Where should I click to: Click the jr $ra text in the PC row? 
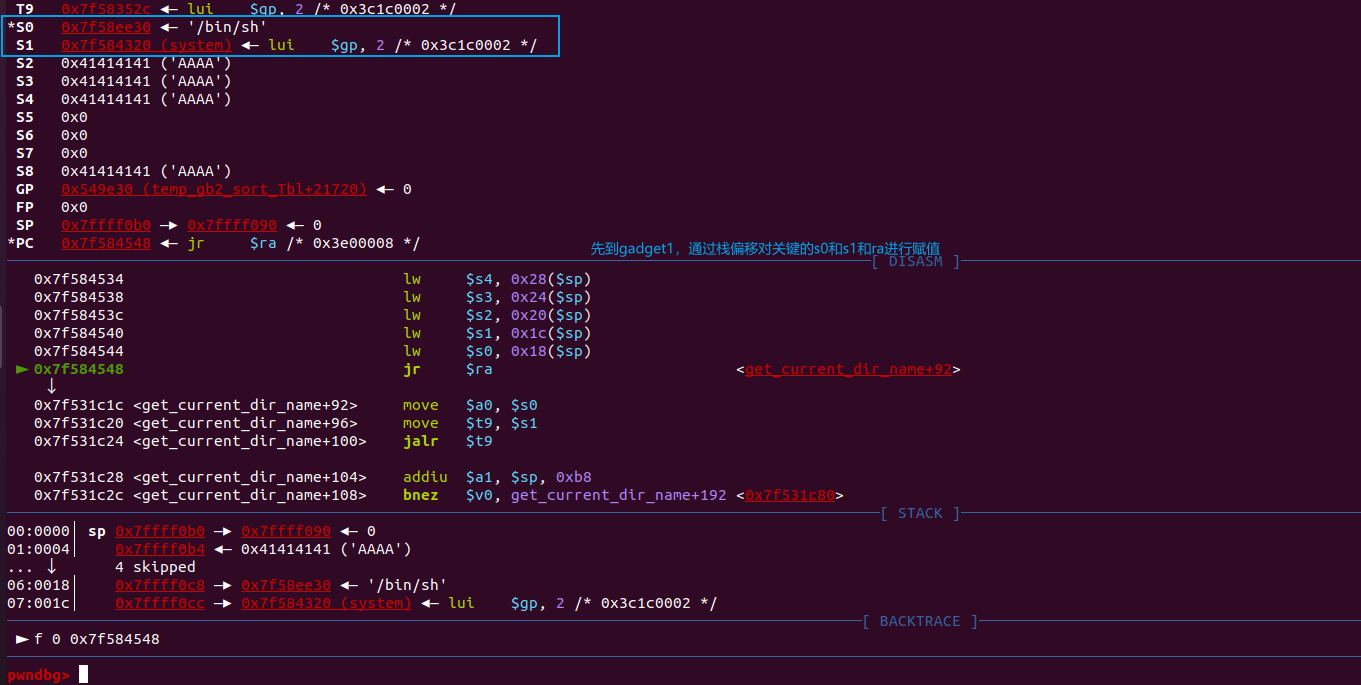click(x=232, y=243)
